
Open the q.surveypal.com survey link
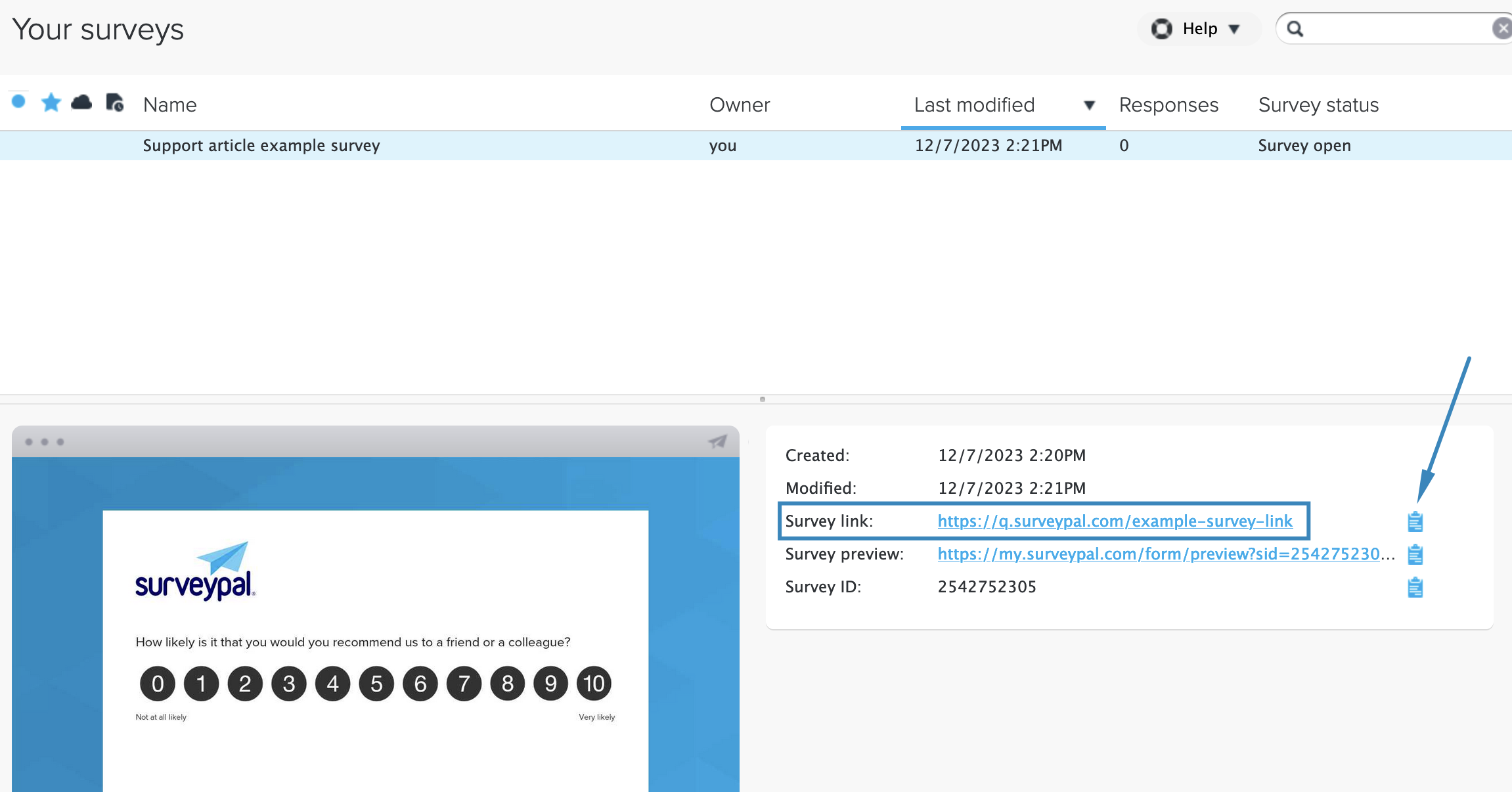click(1115, 521)
